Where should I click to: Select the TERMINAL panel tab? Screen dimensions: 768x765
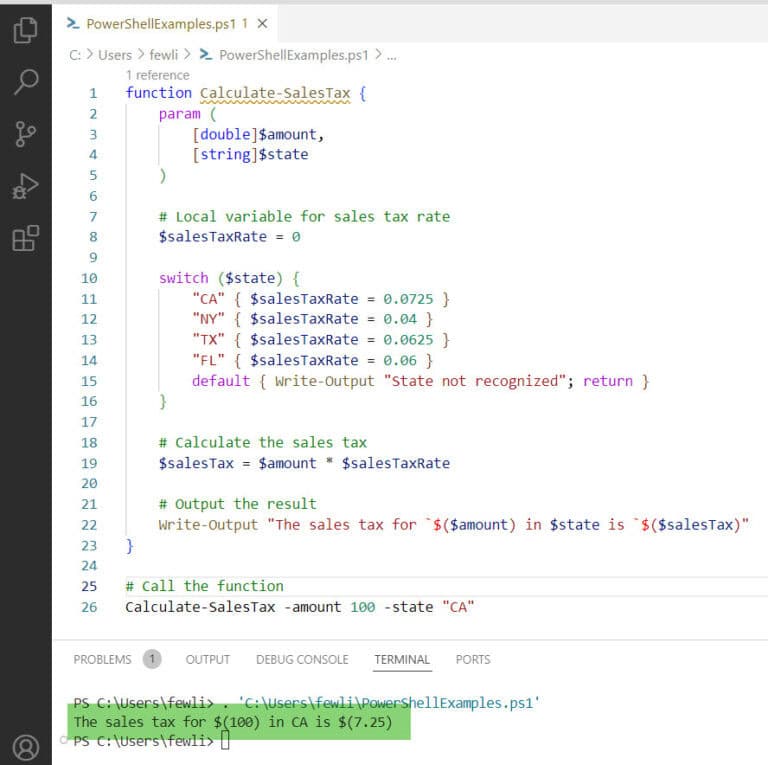point(402,659)
